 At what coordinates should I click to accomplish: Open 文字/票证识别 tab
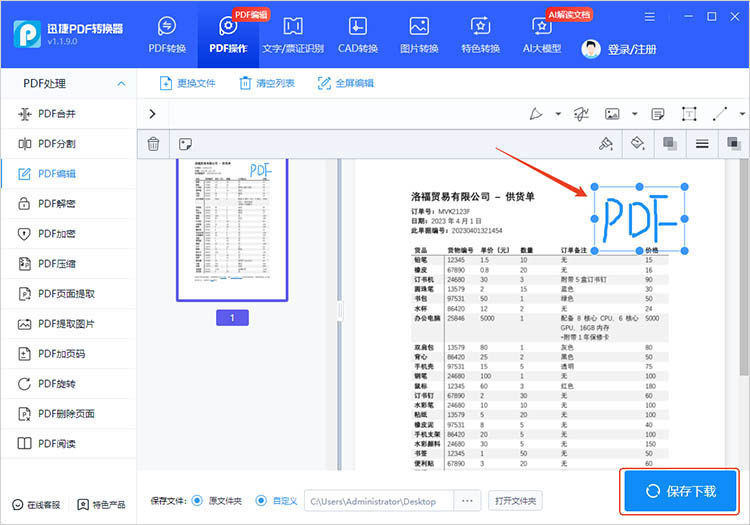click(293, 35)
